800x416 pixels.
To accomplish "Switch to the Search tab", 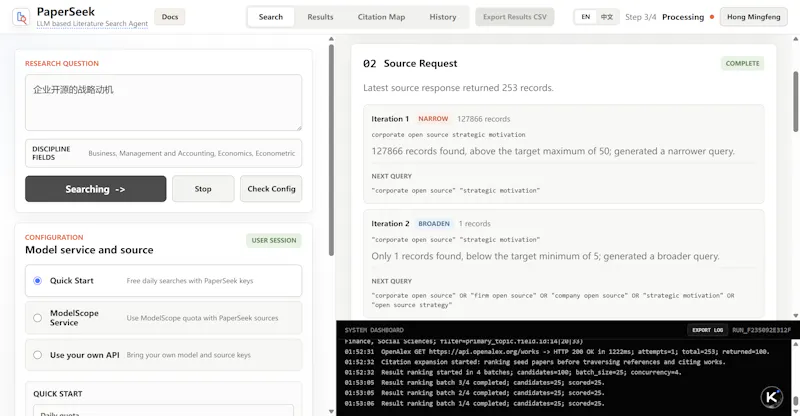I will pos(270,17).
